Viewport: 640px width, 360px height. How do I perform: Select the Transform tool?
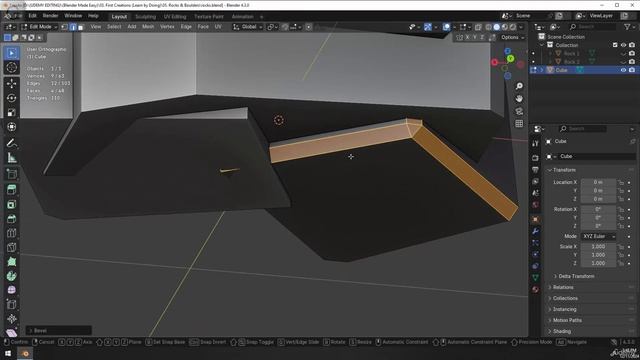click(x=11, y=127)
